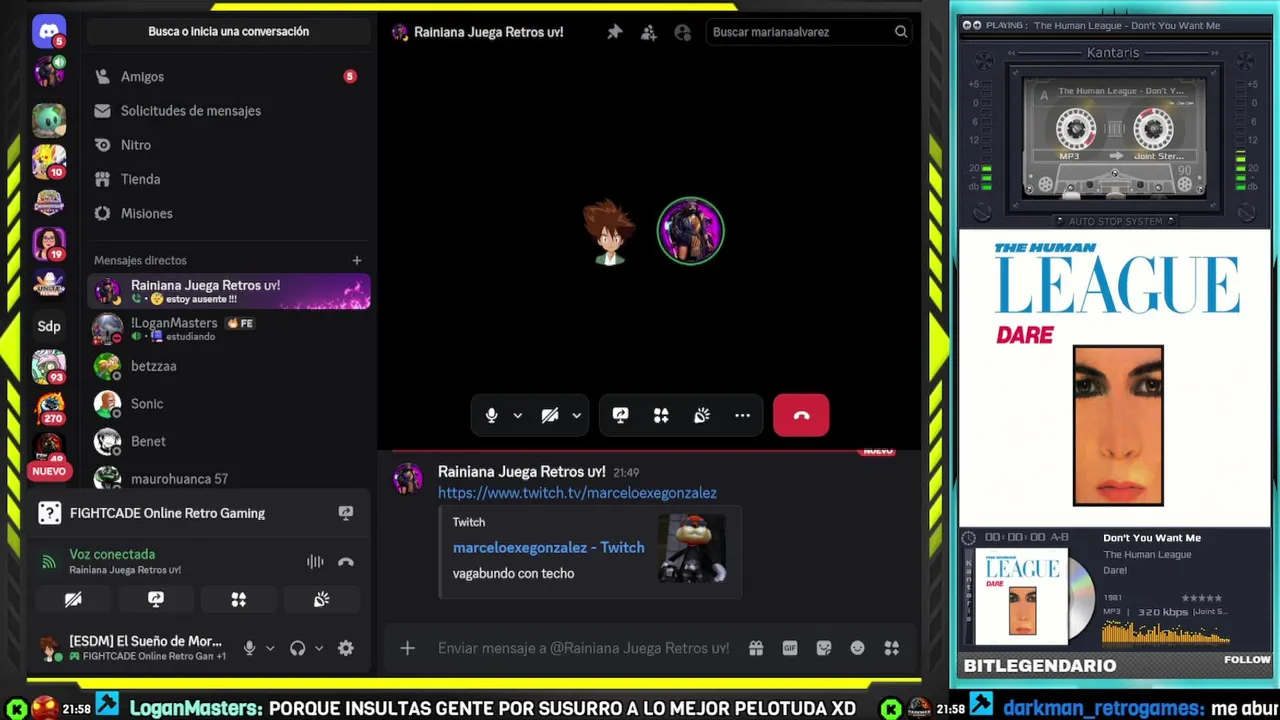Image resolution: width=1280 pixels, height=720 pixels.
Task: Mute mic in user panel
Action: click(x=250, y=648)
